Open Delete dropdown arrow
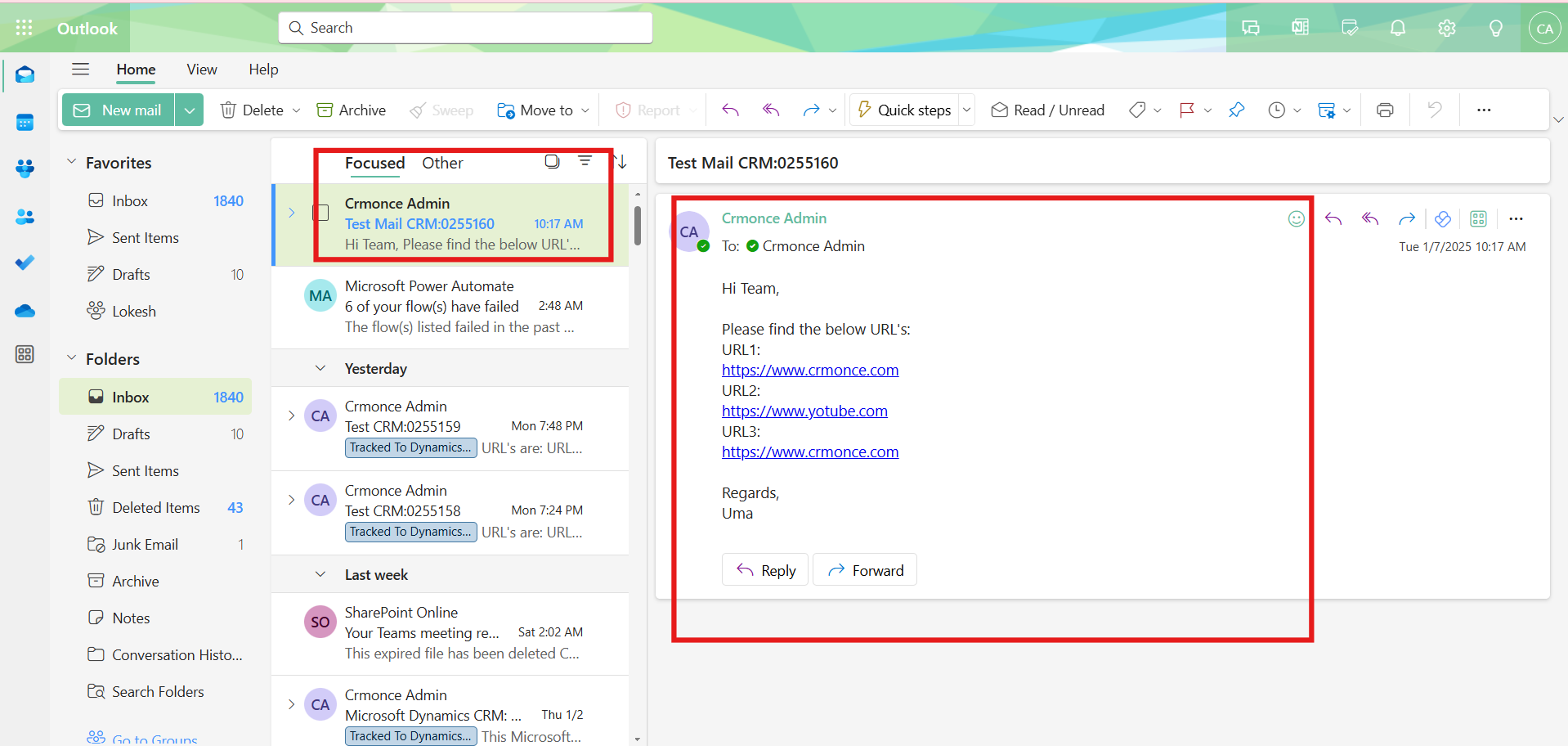1568x746 pixels. point(296,110)
